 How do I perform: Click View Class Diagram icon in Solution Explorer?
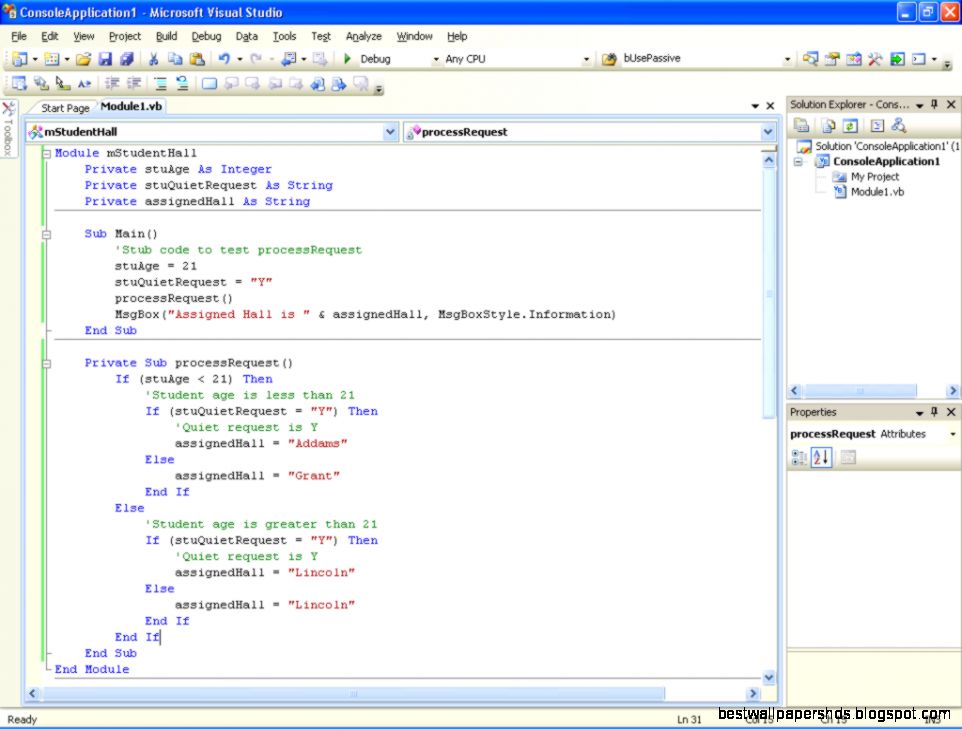899,126
